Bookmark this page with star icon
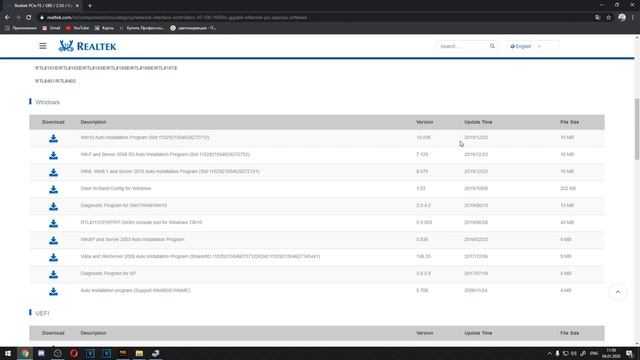 [x=609, y=18]
